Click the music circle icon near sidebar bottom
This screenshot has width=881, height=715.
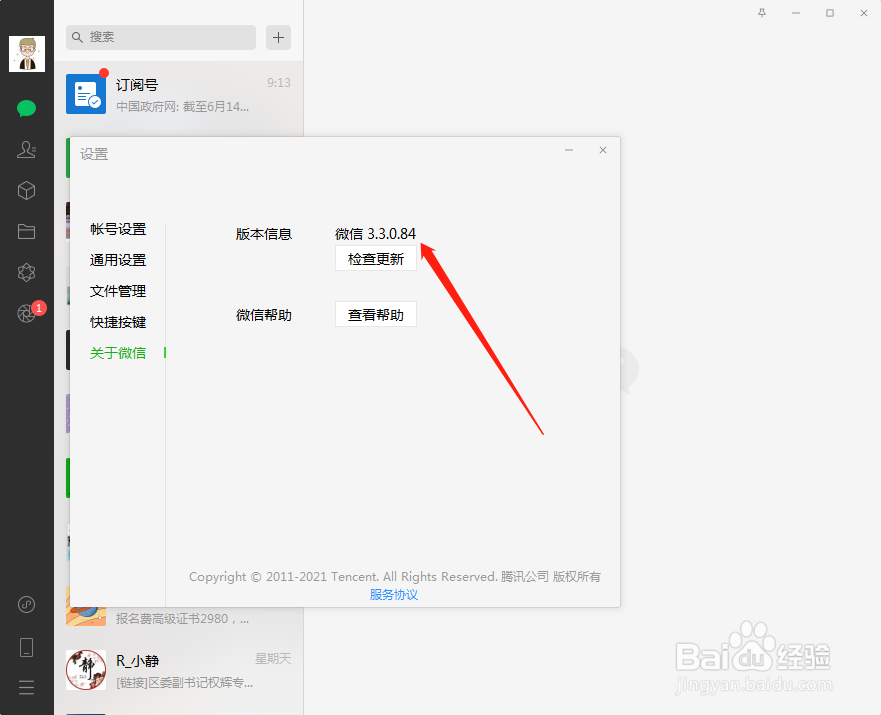(26, 604)
